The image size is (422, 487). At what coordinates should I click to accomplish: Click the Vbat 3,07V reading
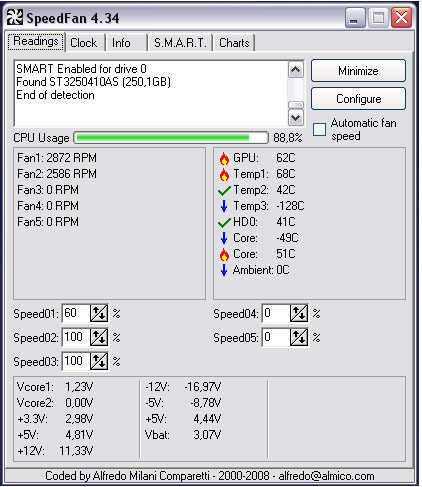183,435
